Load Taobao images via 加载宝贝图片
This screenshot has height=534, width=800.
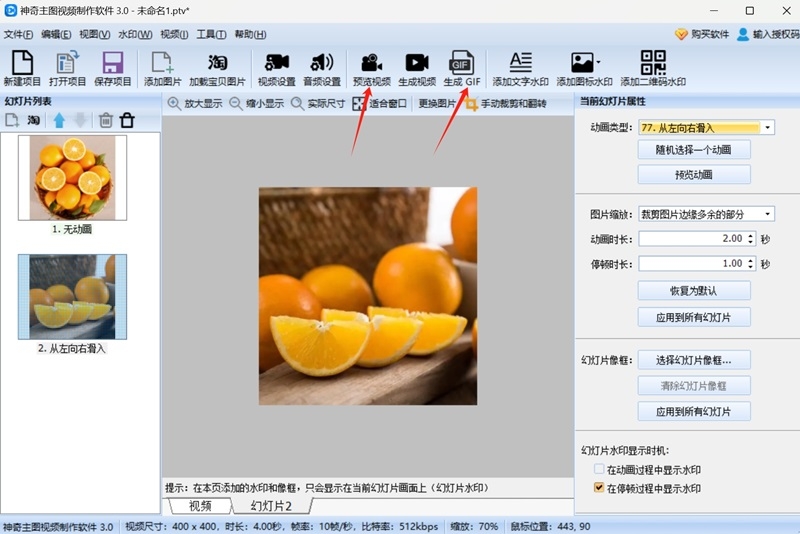click(217, 68)
